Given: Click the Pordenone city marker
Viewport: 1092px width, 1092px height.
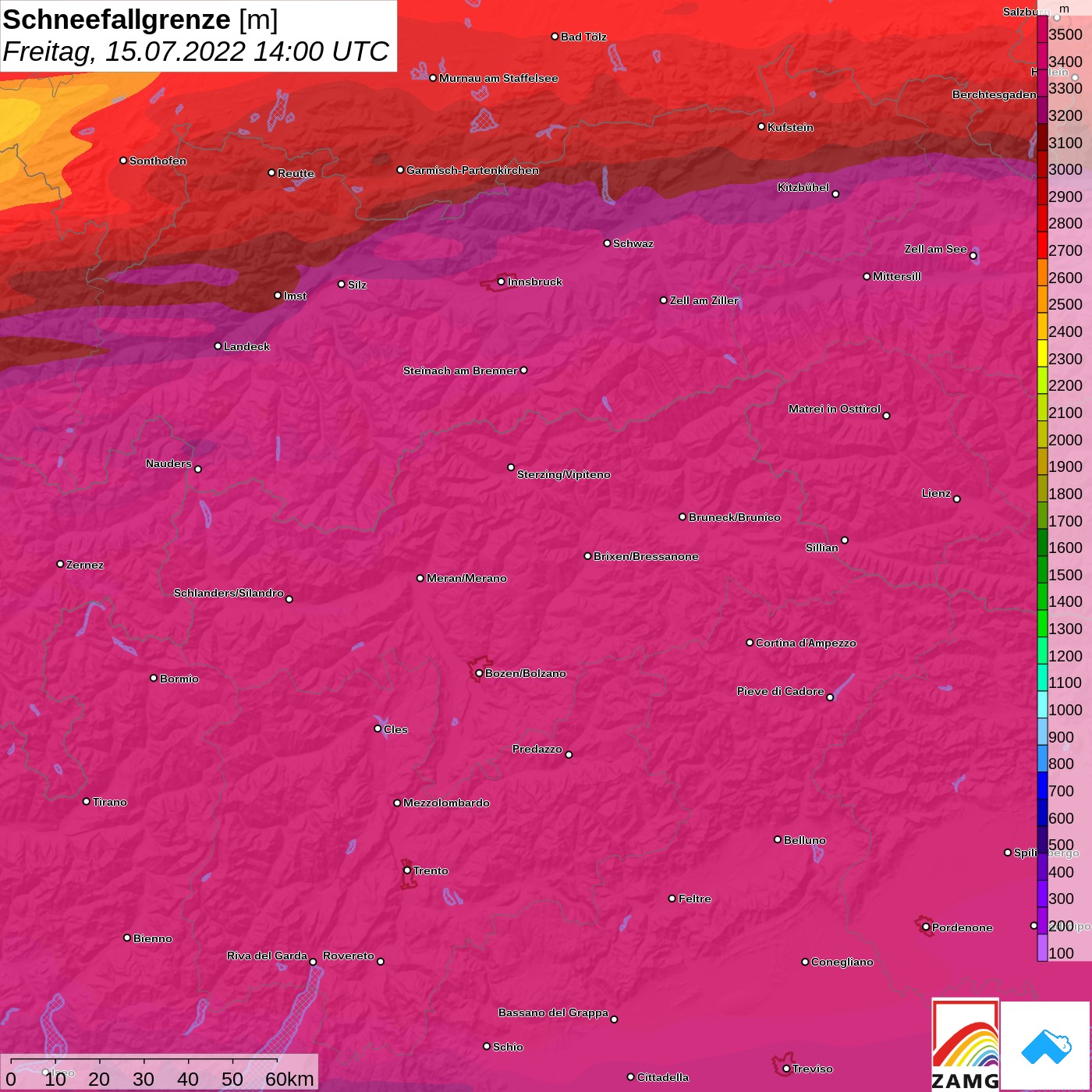Looking at the screenshot, I should [x=926, y=927].
